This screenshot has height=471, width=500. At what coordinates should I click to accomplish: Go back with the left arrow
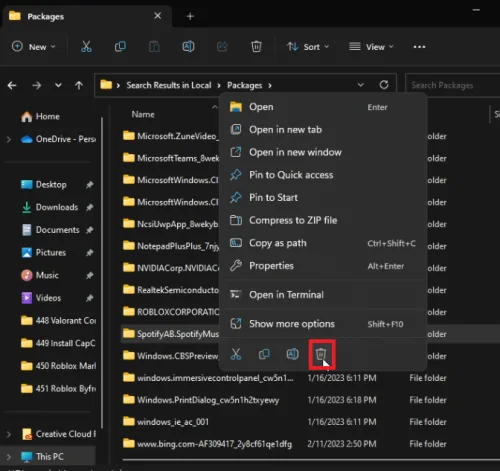pos(12,85)
